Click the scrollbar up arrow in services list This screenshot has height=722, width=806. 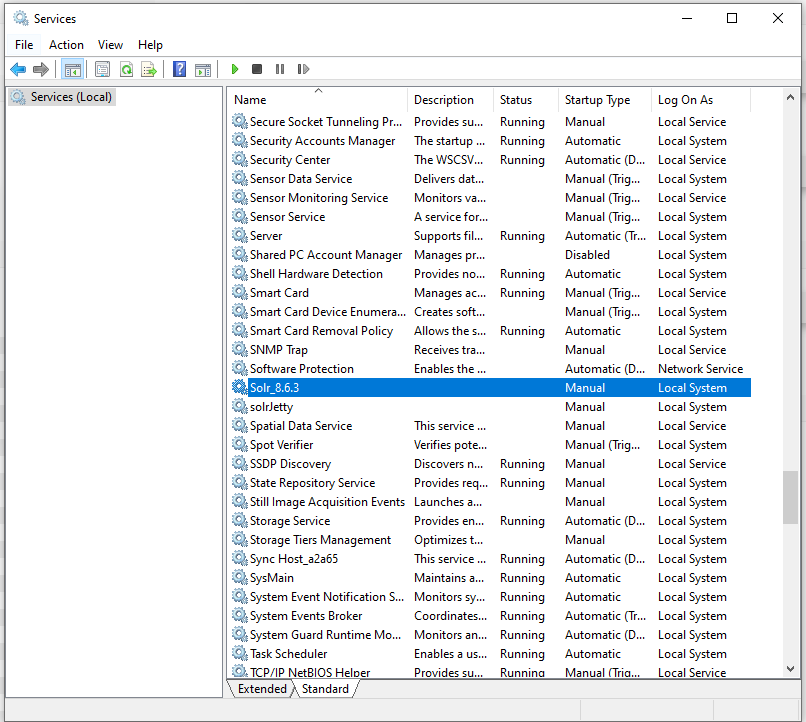[x=791, y=98]
